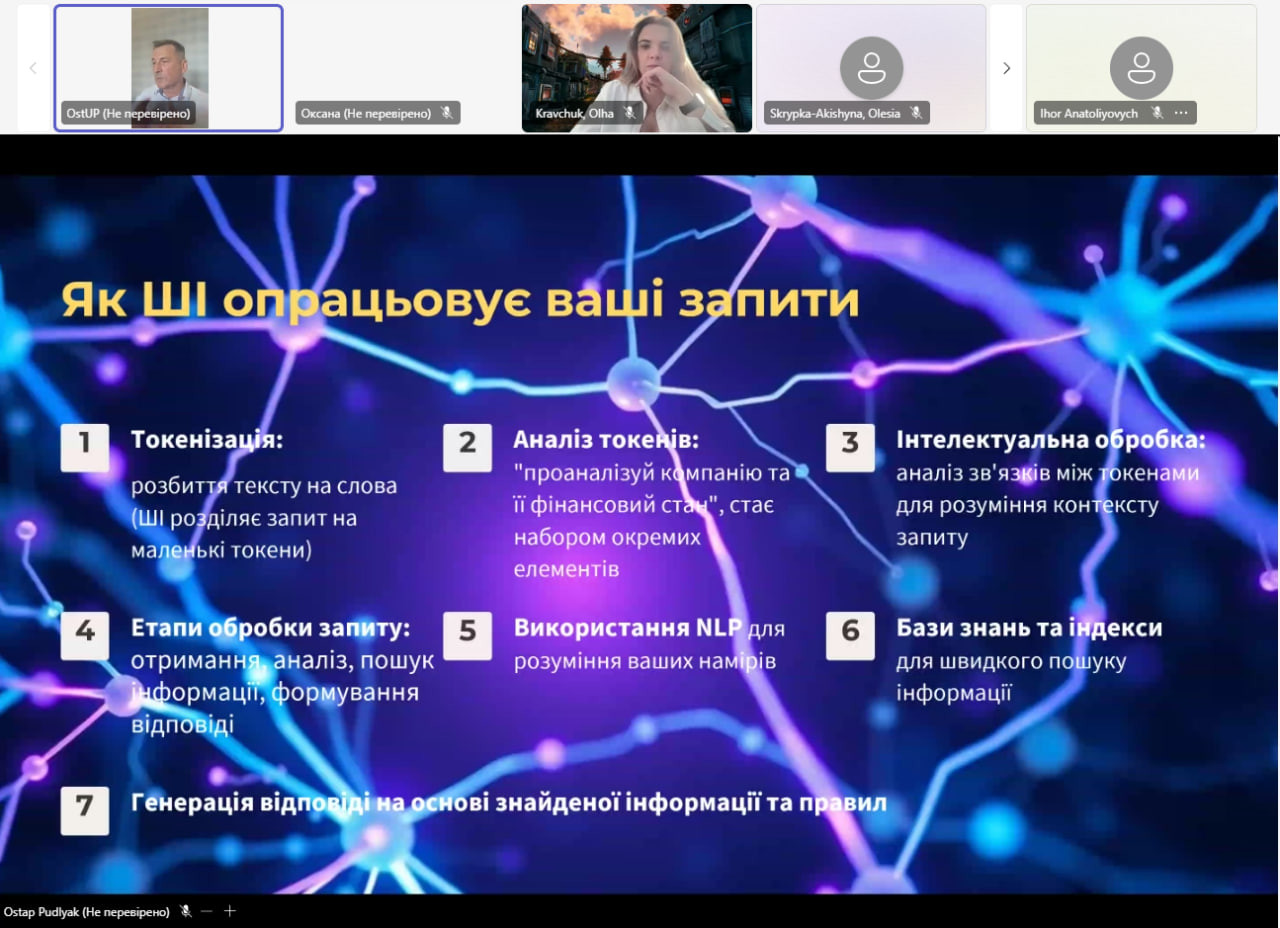1280x928 pixels.
Task: Click presenter name Ostap Pudlyak at bottom
Action: [87, 911]
